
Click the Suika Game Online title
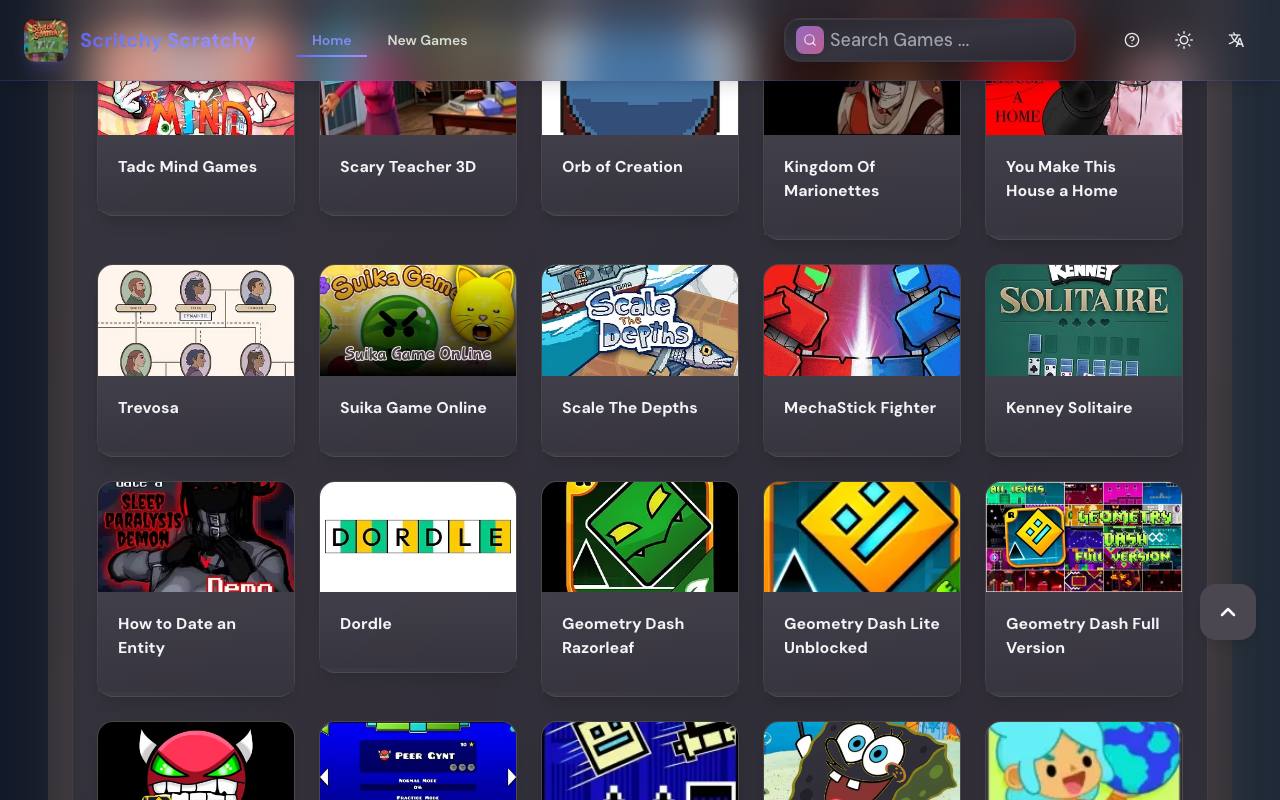413,408
